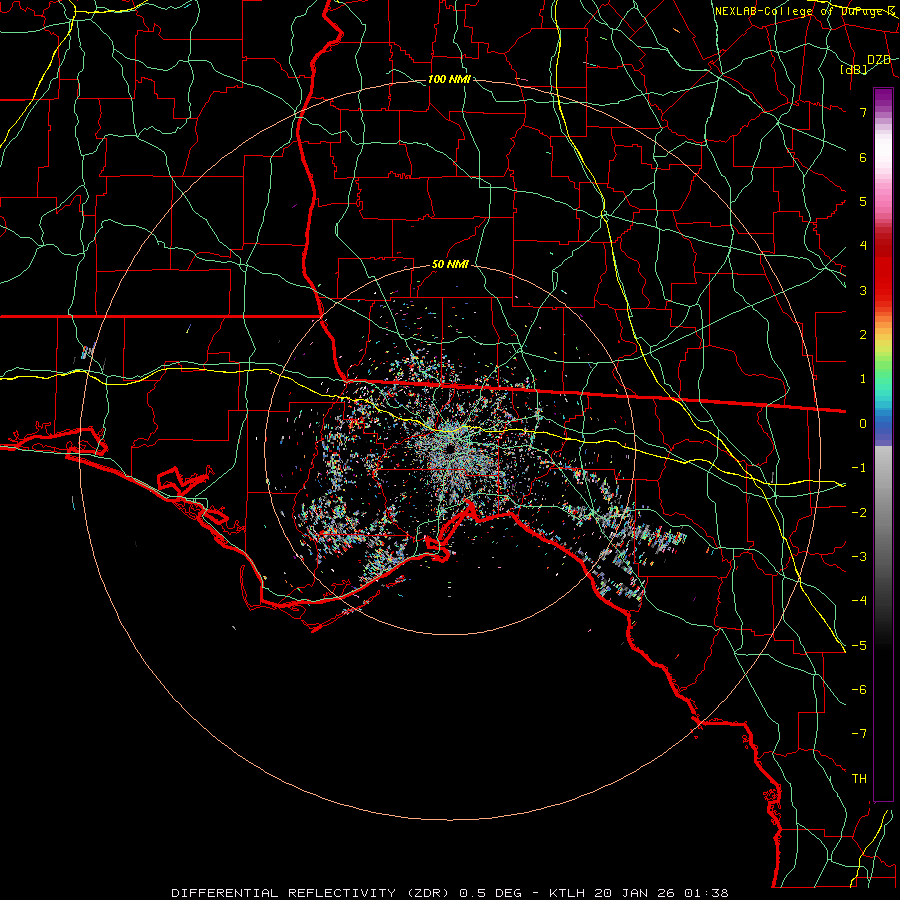Click the '-3' value on the color scale
Image resolution: width=900 pixels, height=900 pixels.
[859, 556]
